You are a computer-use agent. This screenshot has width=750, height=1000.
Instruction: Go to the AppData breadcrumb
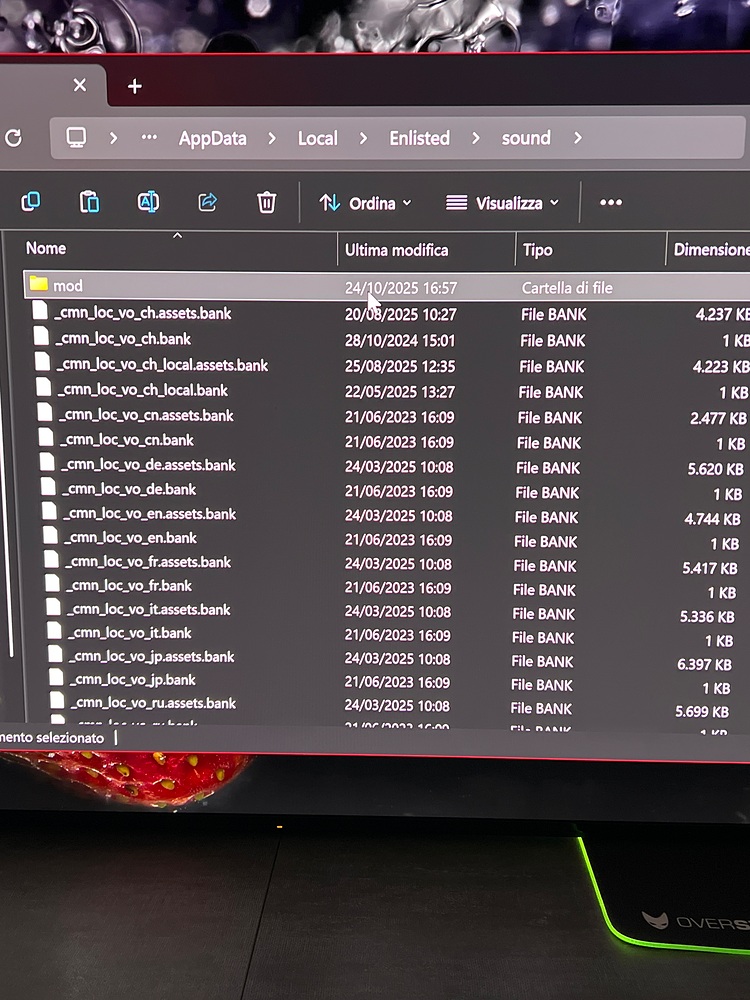tap(212, 138)
